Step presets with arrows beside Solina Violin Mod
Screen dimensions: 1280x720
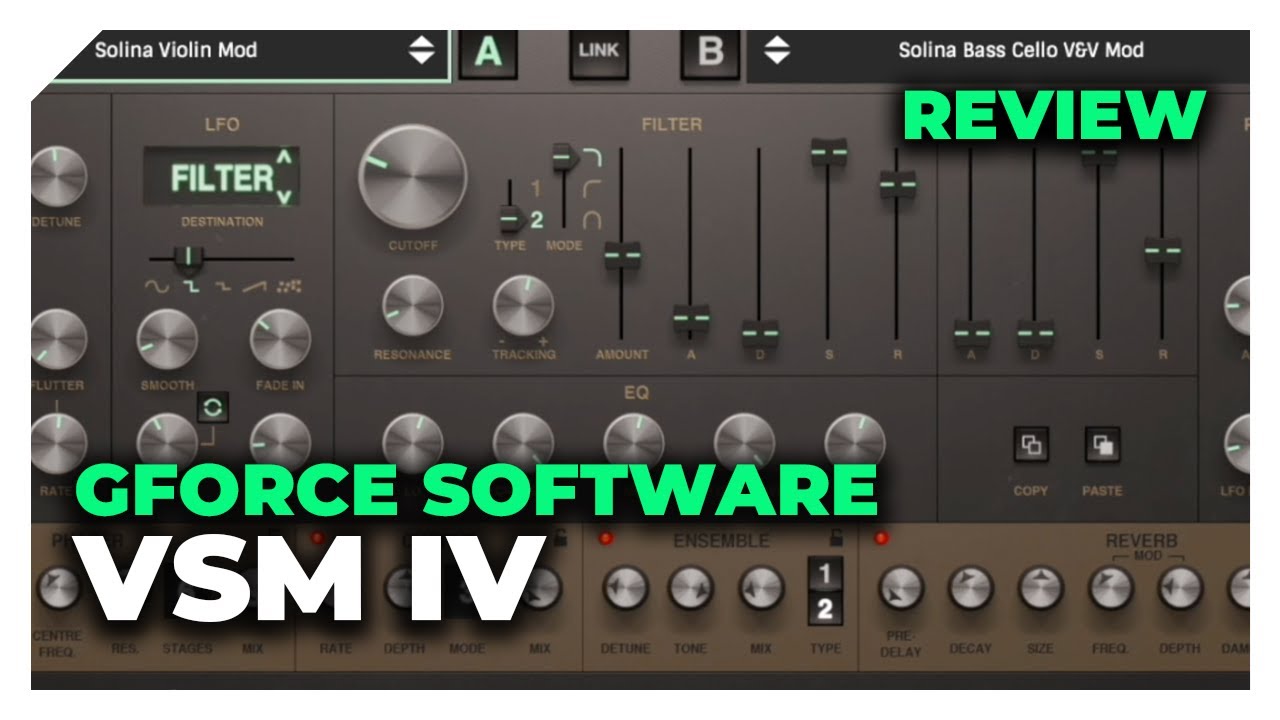coord(422,50)
